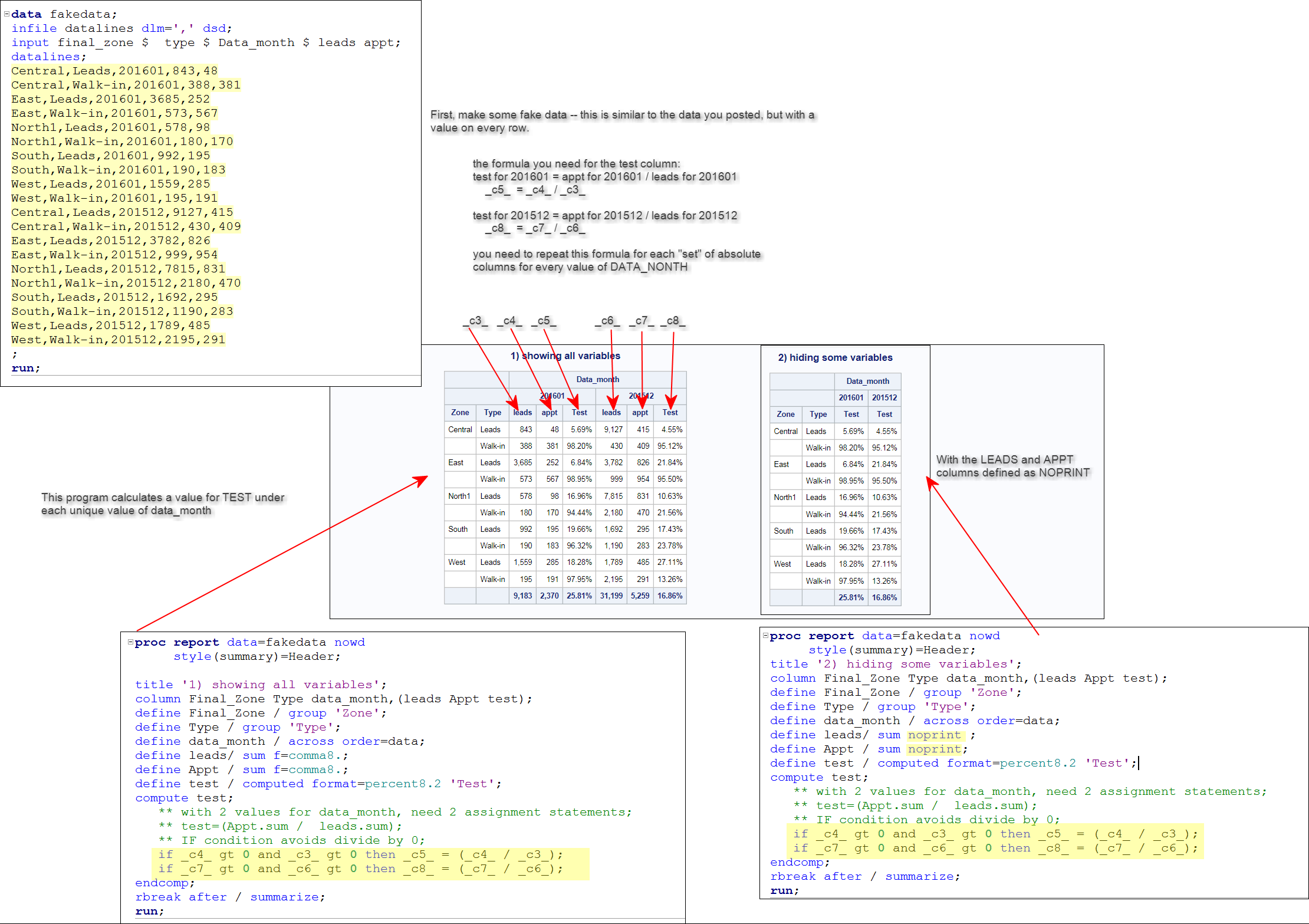Click the Type header in table 2
Screen dimensions: 1309x924
pos(818,415)
